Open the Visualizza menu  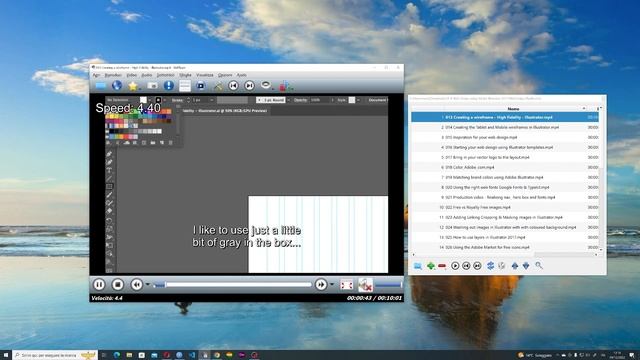point(205,75)
